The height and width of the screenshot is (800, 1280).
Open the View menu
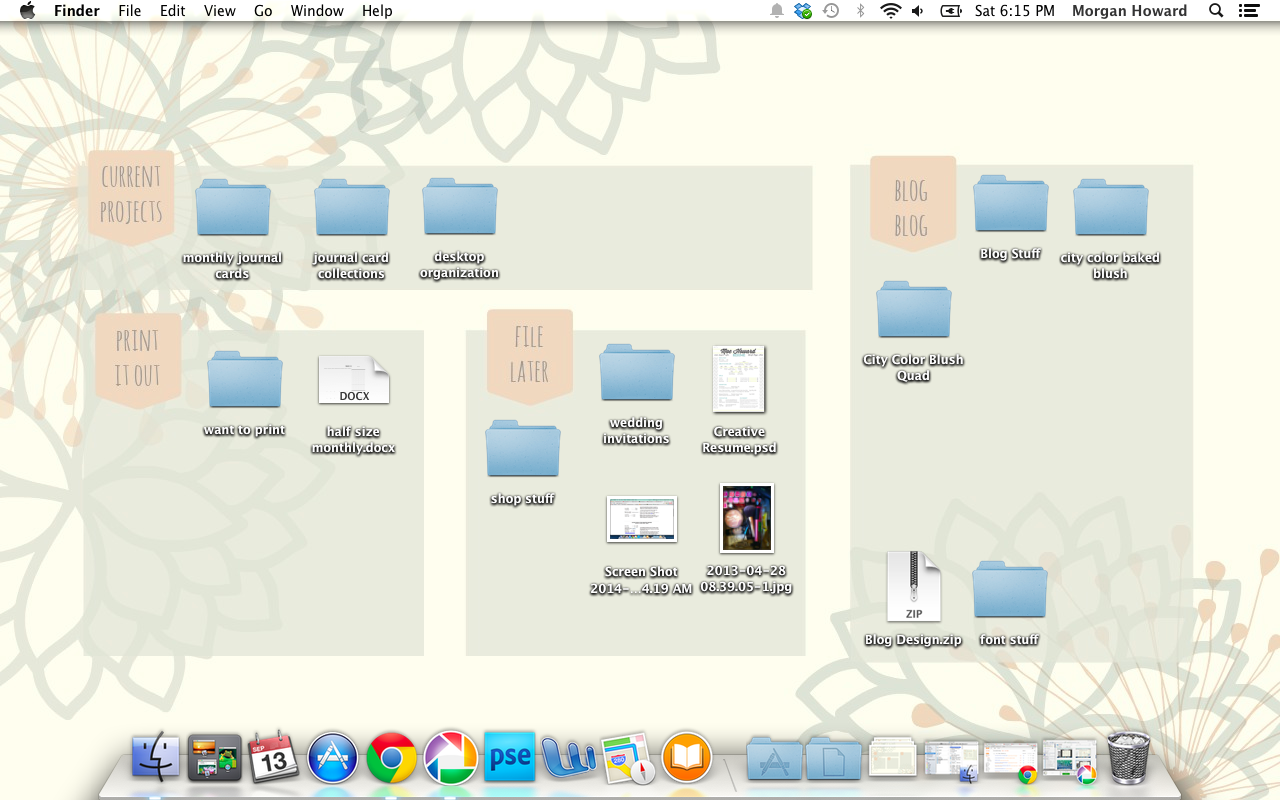click(x=220, y=11)
